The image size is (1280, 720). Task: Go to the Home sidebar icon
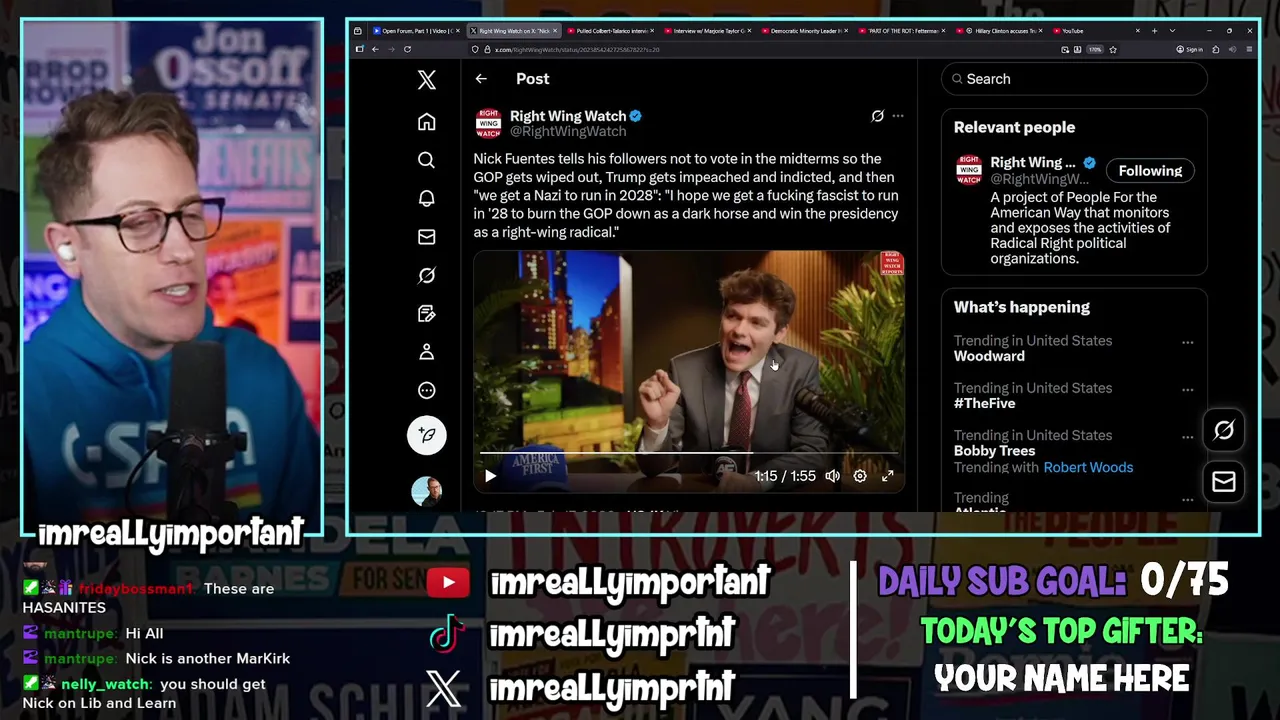coord(427,122)
